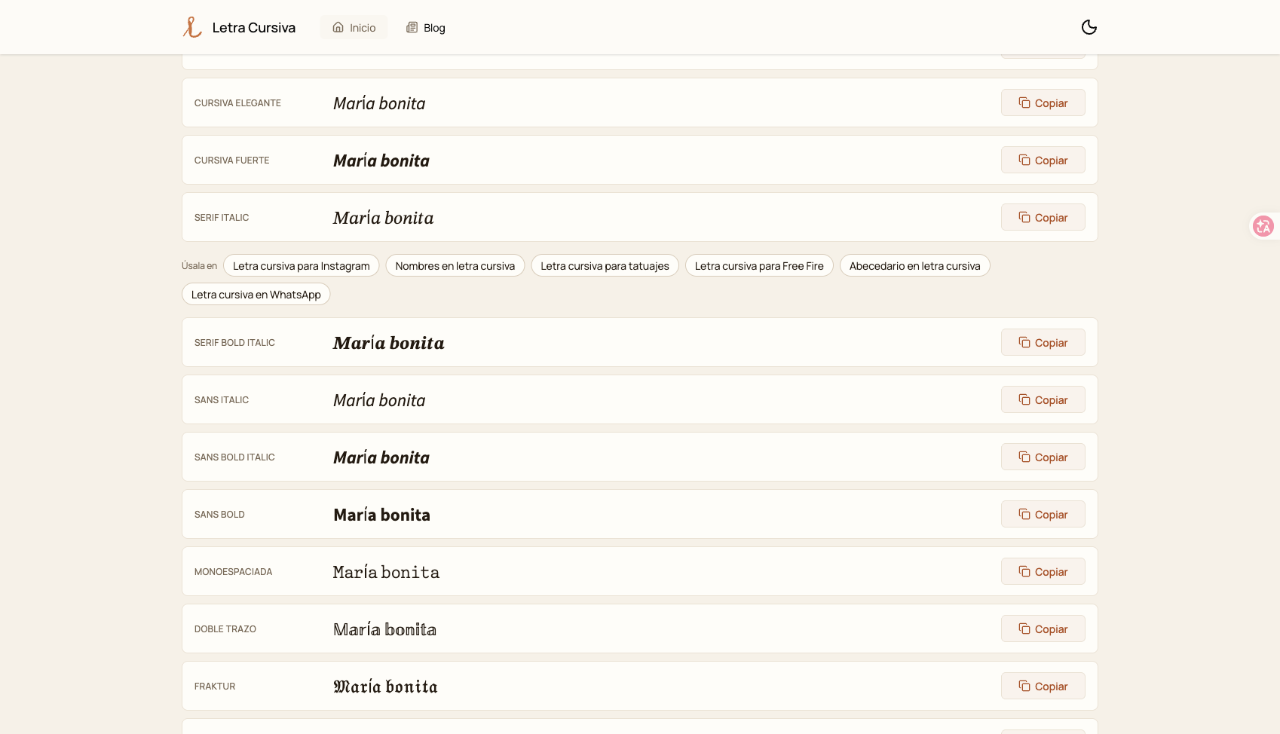Click the 'MONOESPACIADA' style label
The image size is (1280, 734).
[x=233, y=571]
